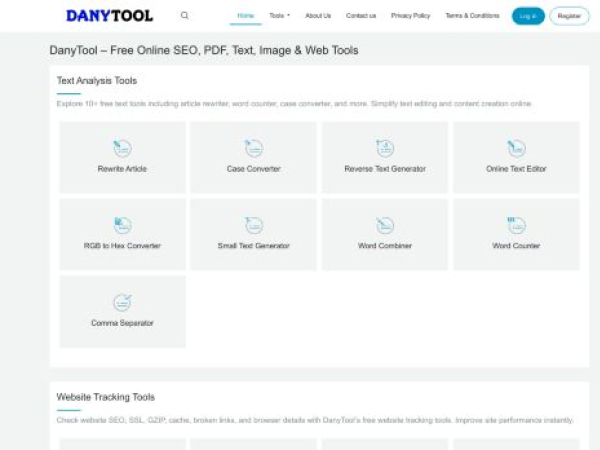Click the Word Counter icon

pyautogui.click(x=516, y=225)
